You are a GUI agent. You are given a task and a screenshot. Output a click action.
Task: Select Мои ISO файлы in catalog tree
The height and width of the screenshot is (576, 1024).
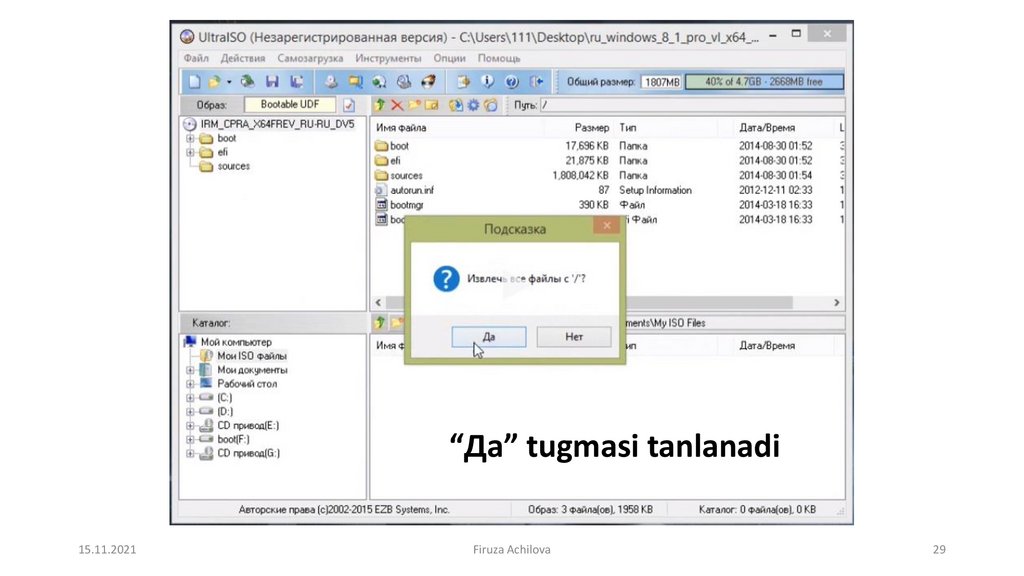point(252,356)
